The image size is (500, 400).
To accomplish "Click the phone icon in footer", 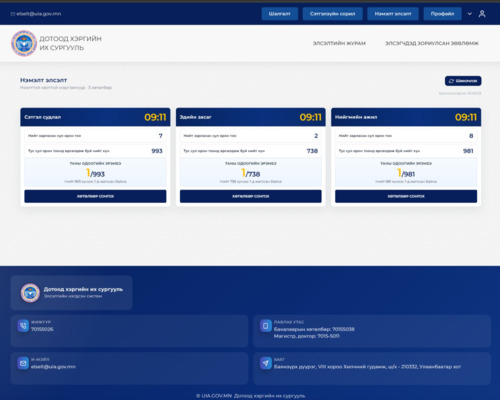I will point(23,326).
